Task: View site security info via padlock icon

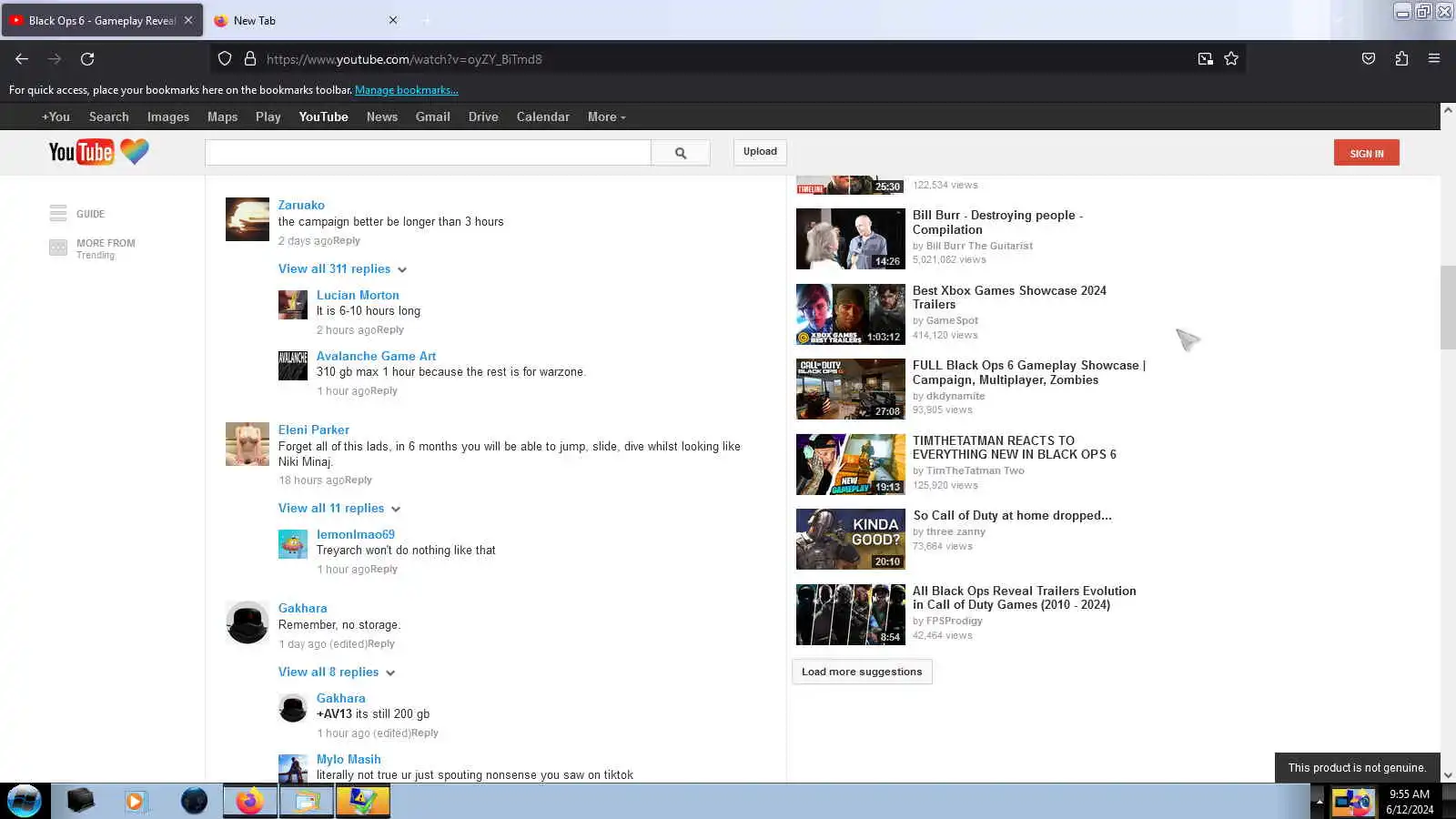Action: 250,59
